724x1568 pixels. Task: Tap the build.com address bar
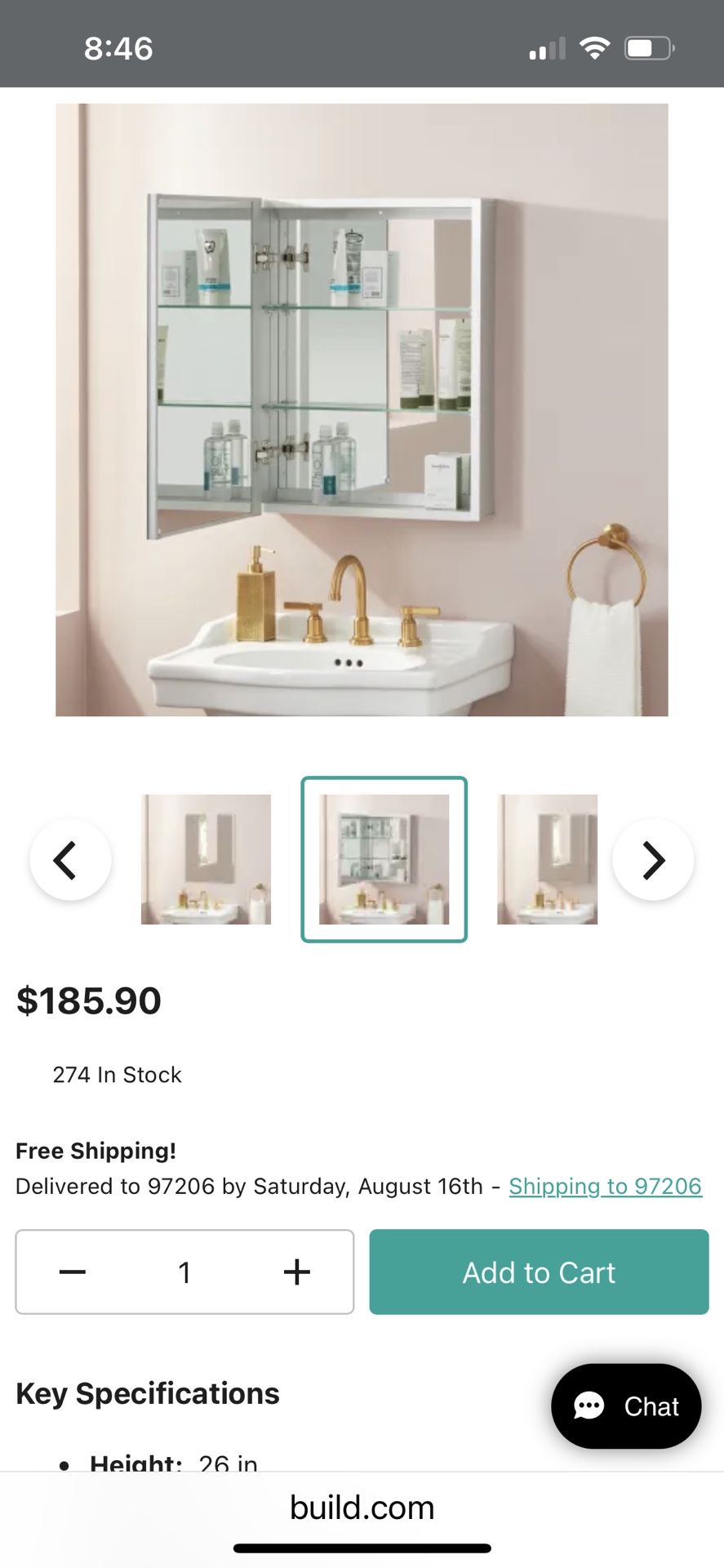point(362,1508)
